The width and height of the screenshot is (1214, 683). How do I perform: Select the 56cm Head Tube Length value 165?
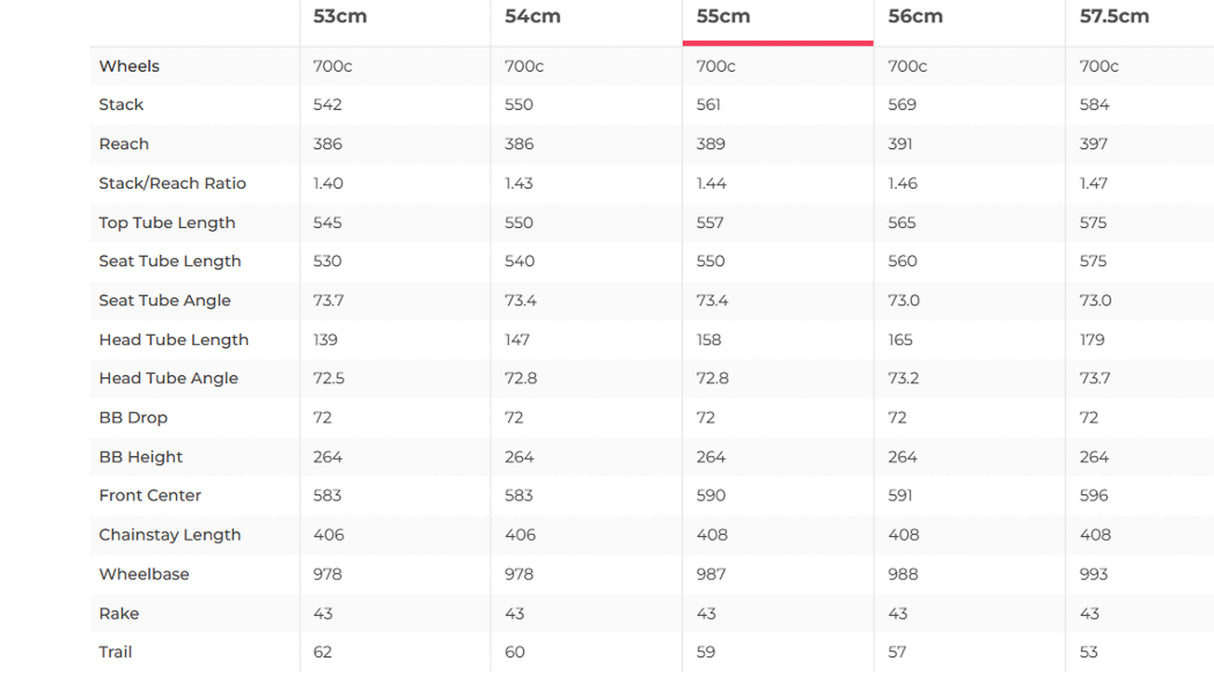point(900,340)
